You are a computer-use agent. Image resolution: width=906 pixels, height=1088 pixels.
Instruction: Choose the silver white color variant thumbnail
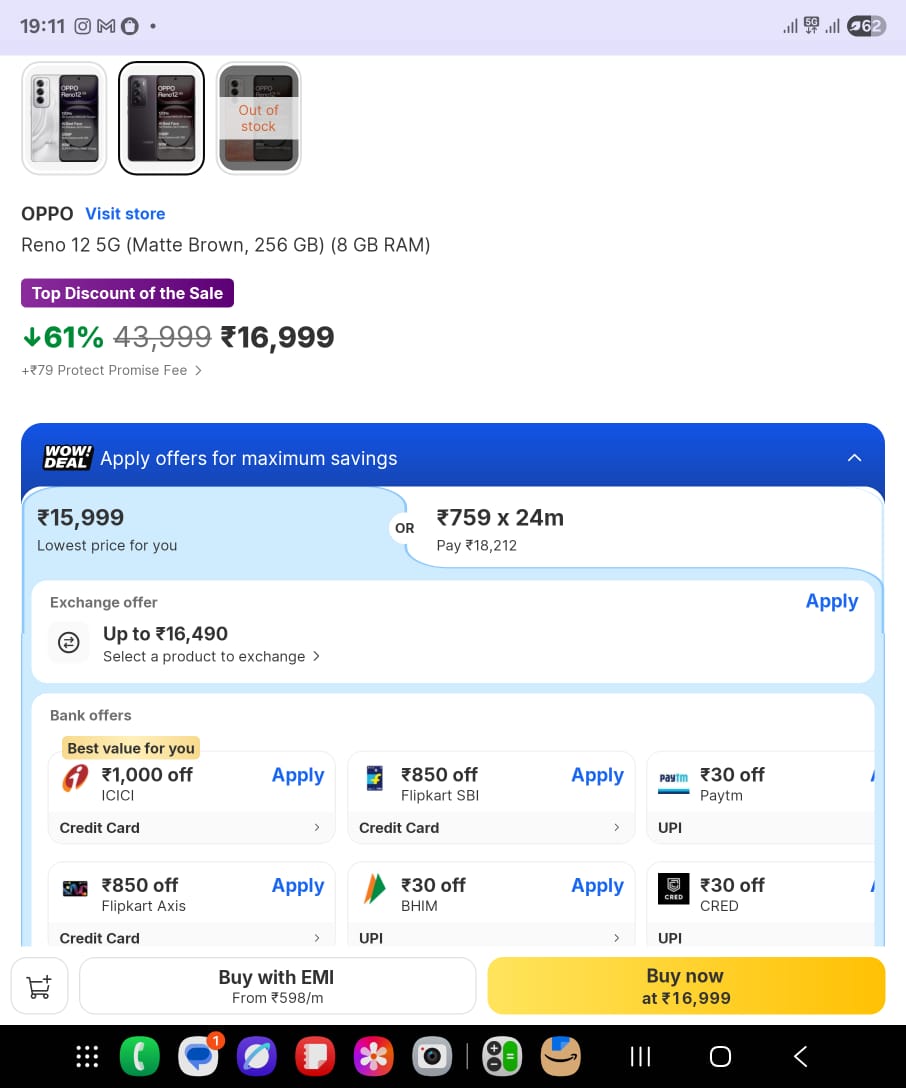(64, 118)
